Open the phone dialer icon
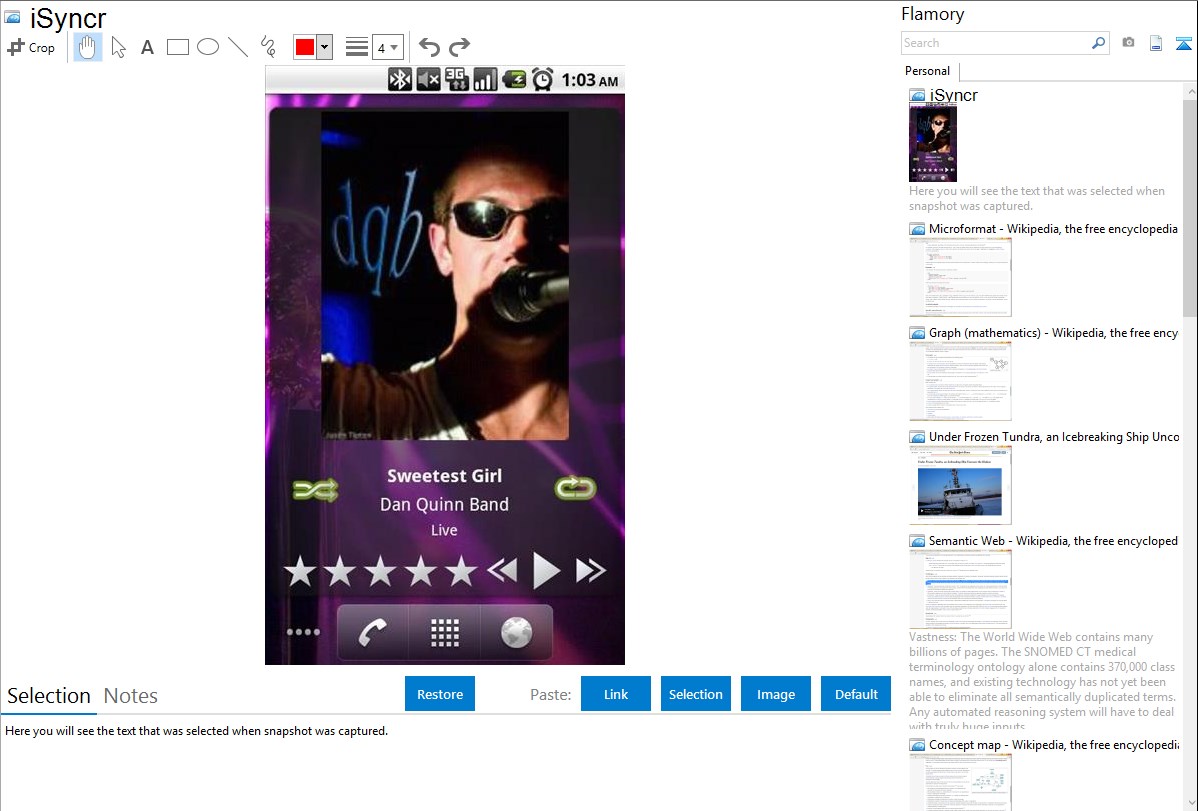The width and height of the screenshot is (1198, 811). 372,632
